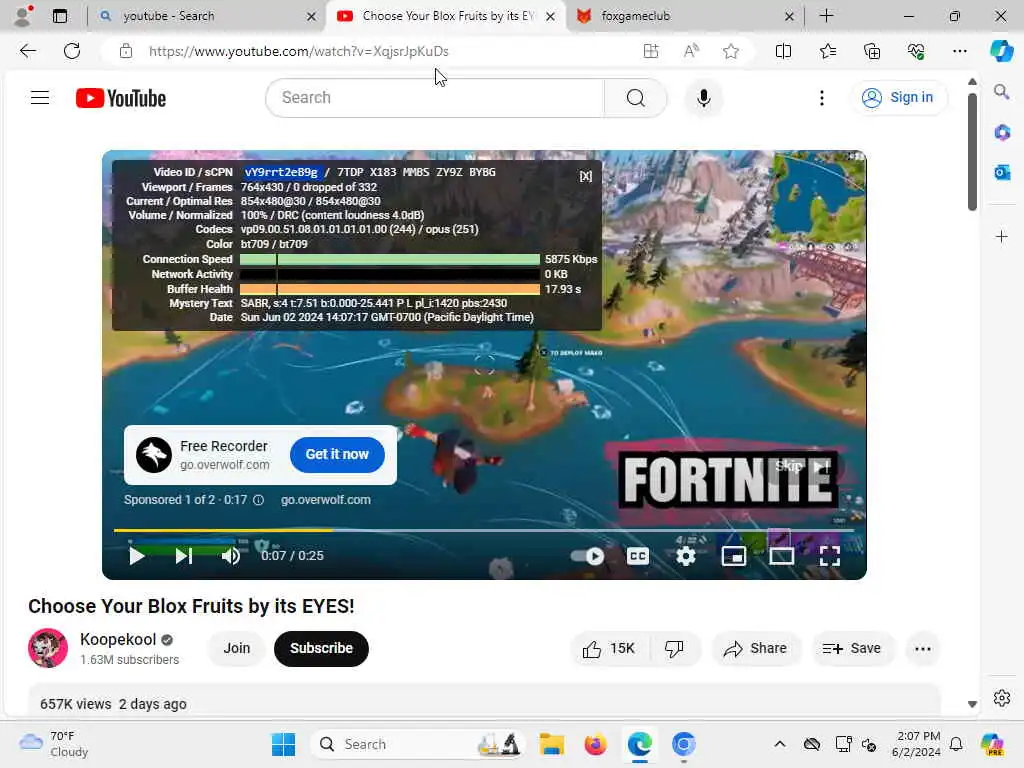Add a sidebar app with plus
The height and width of the screenshot is (768, 1024).
click(1001, 236)
